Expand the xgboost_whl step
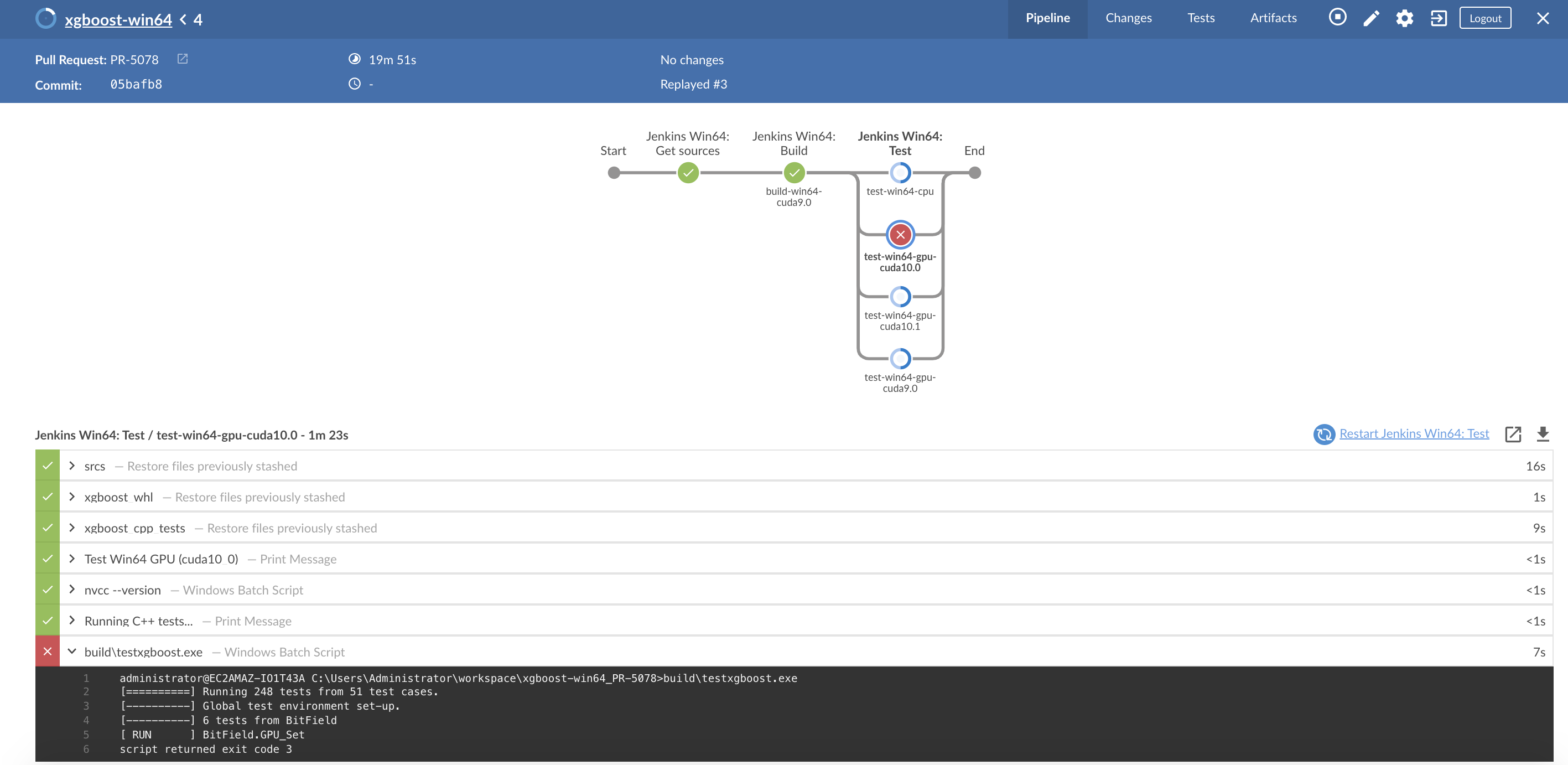Viewport: 1568px width, 765px height. click(72, 497)
